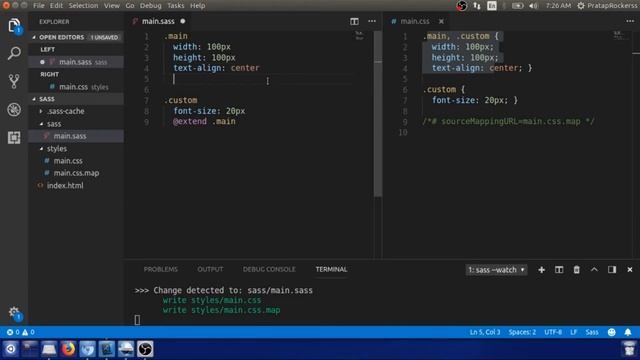Open OBS Studio from the taskbar

pos(145,349)
